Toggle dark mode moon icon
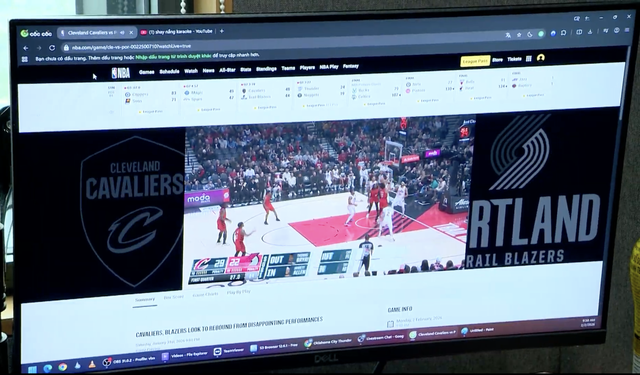The image size is (640, 375). click(530, 34)
